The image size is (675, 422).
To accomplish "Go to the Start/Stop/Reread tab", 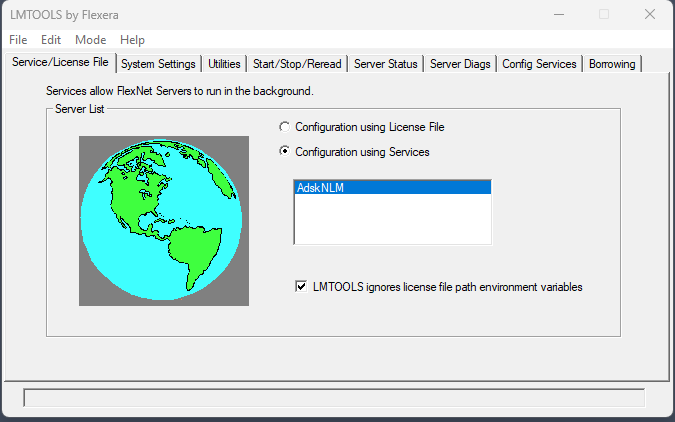I will pos(297,64).
